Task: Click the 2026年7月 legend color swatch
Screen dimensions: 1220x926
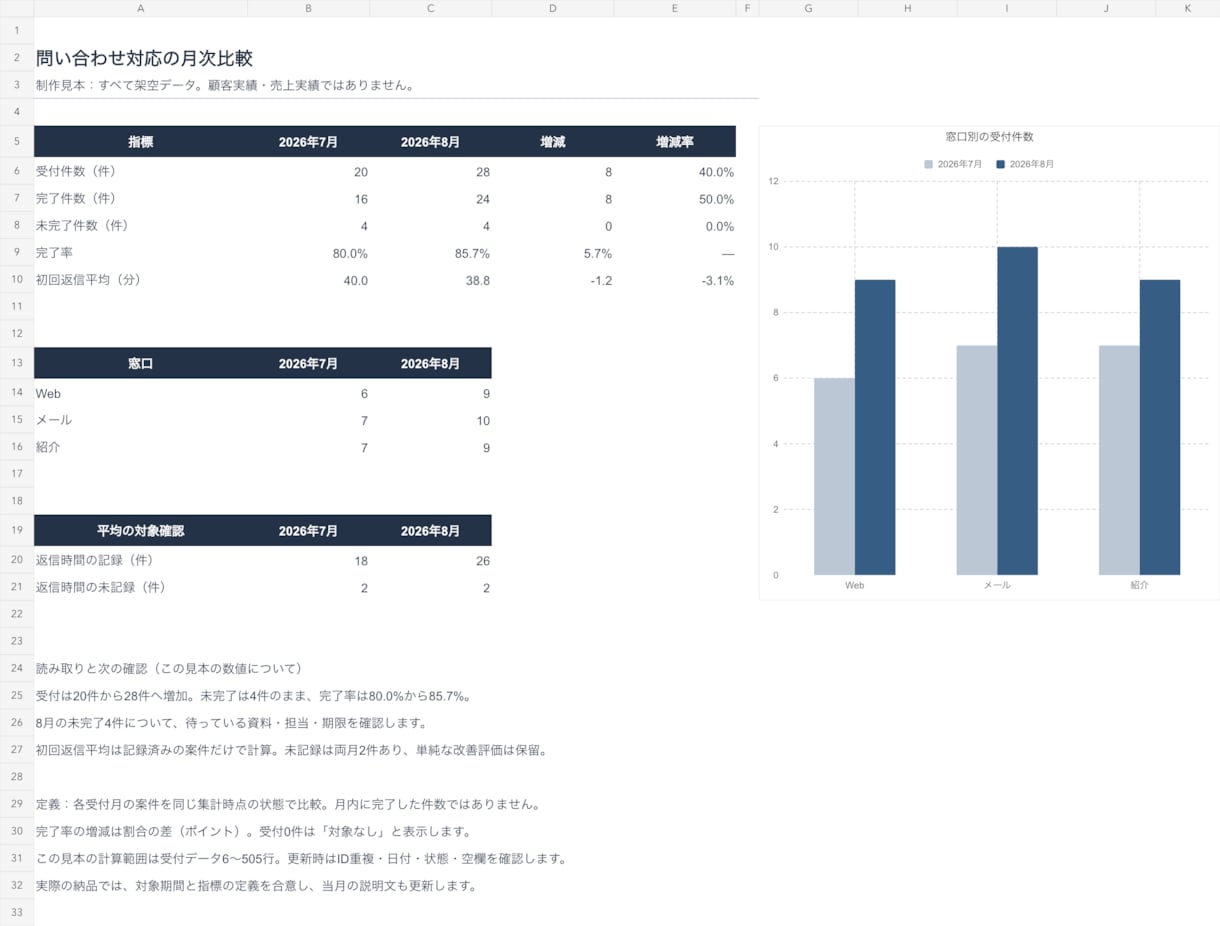Action: tap(929, 164)
